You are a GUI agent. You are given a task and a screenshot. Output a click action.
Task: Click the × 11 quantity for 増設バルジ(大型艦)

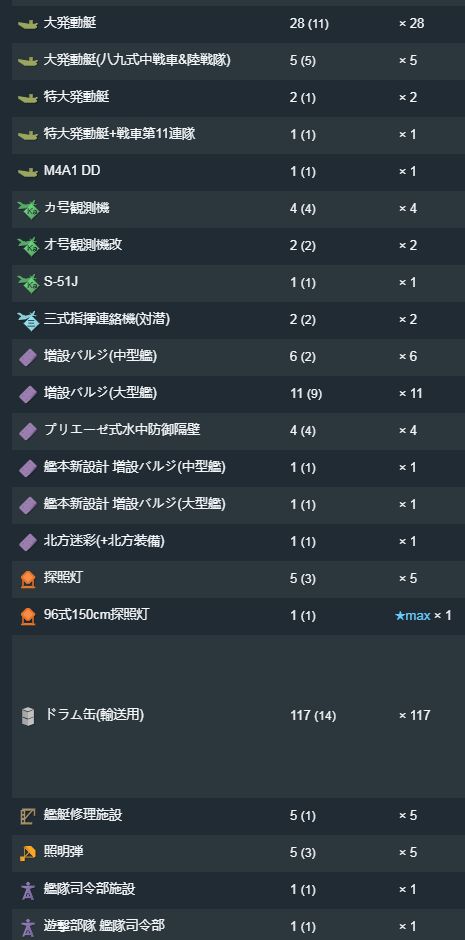coord(410,394)
